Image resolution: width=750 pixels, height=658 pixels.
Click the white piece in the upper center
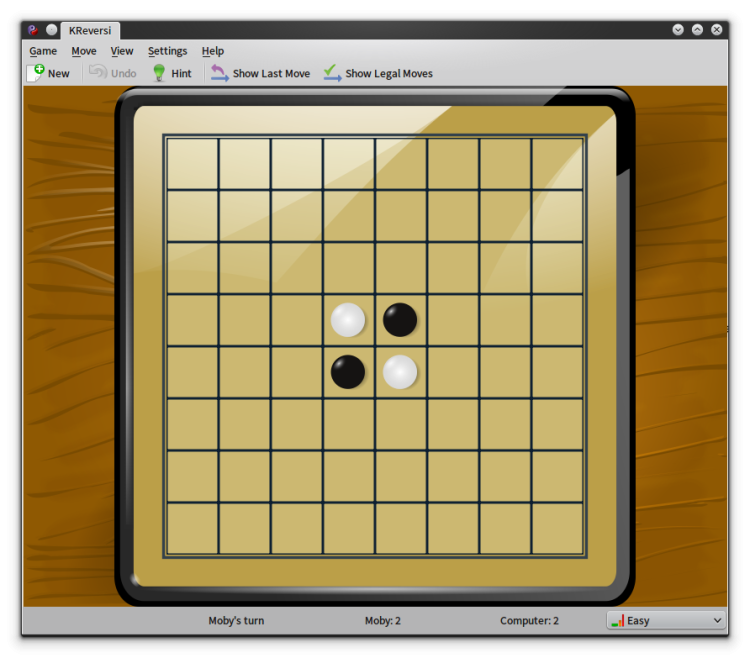coord(348,319)
